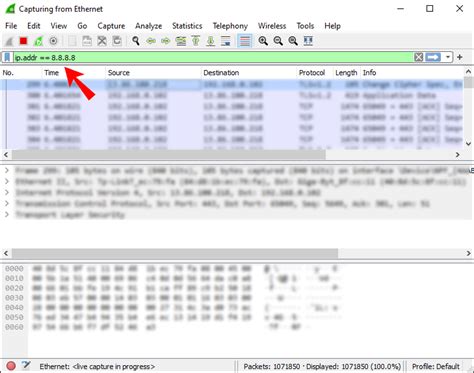This screenshot has width=474, height=373.
Task: Add a filter button with plus
Action: [460, 57]
